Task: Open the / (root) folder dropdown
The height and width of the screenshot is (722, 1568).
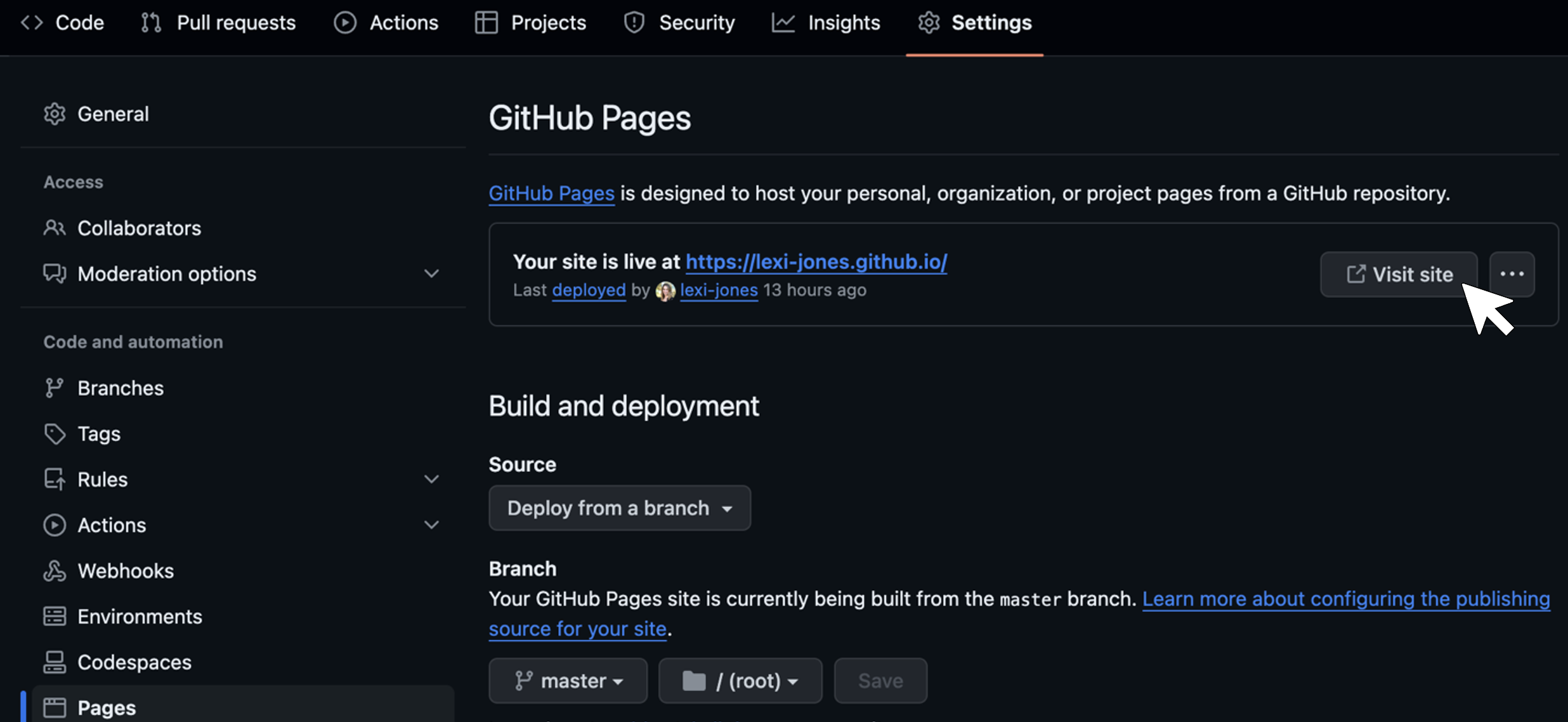Action: (x=740, y=681)
